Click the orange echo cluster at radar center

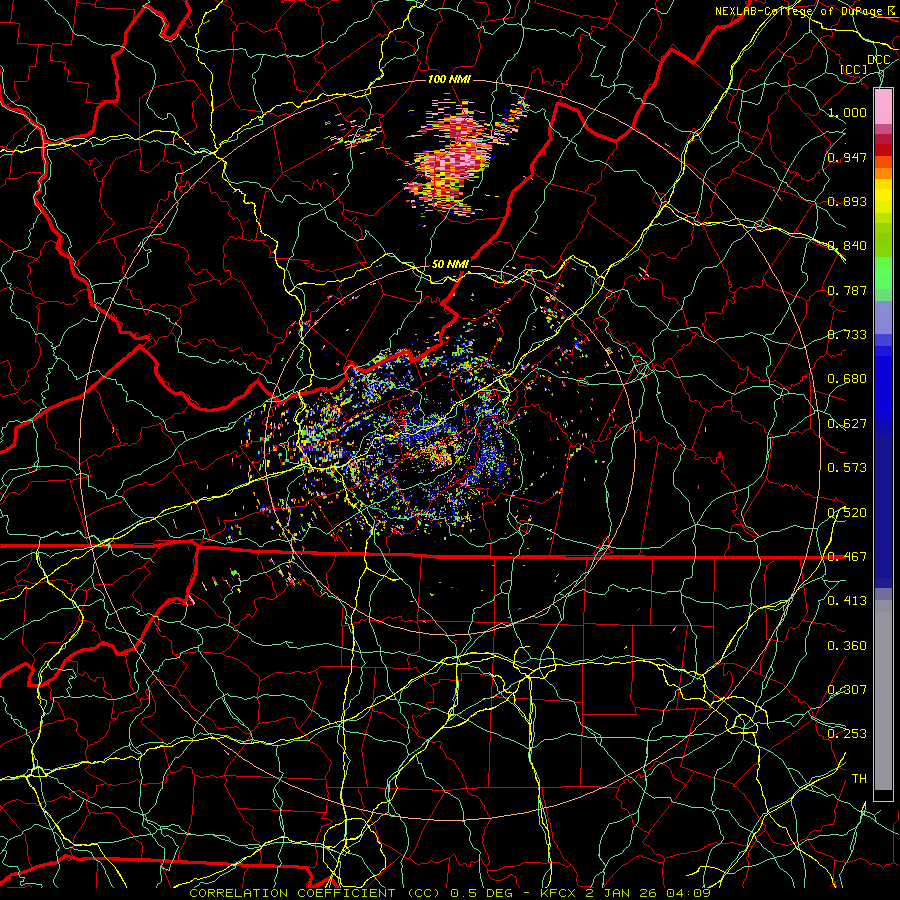pos(441,457)
